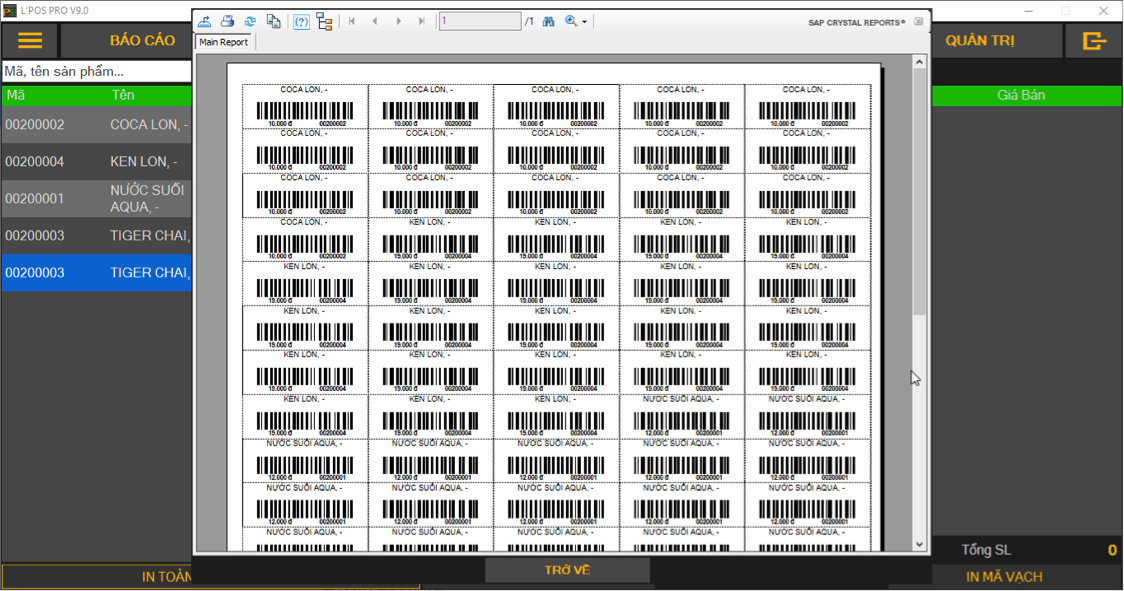Click the report vertical scrollbar down arrow
Image resolution: width=1124 pixels, height=591 pixels.
coord(920,545)
